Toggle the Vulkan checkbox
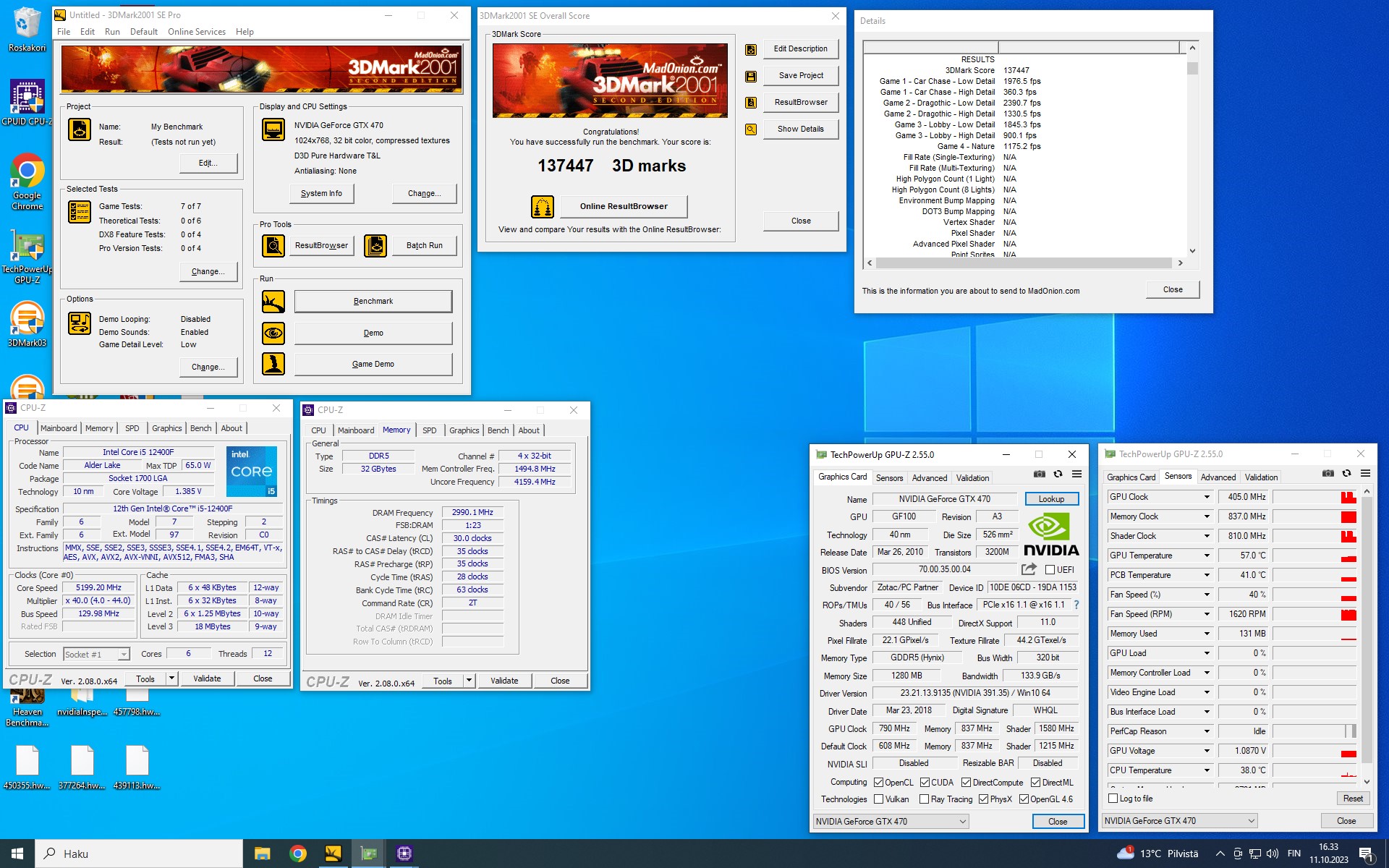The image size is (1389, 868). [878, 799]
